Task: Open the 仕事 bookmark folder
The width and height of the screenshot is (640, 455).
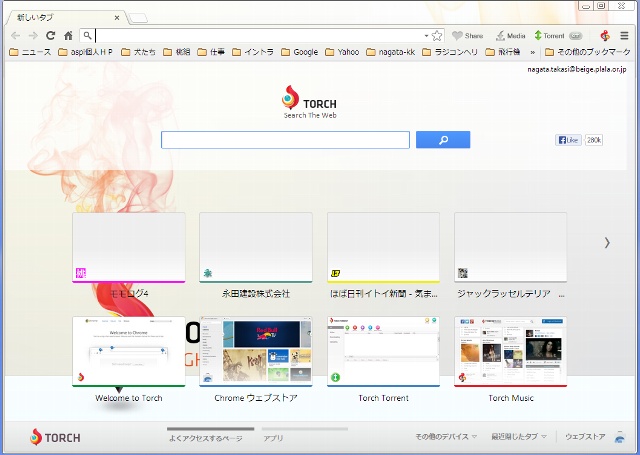Action: [x=211, y=52]
